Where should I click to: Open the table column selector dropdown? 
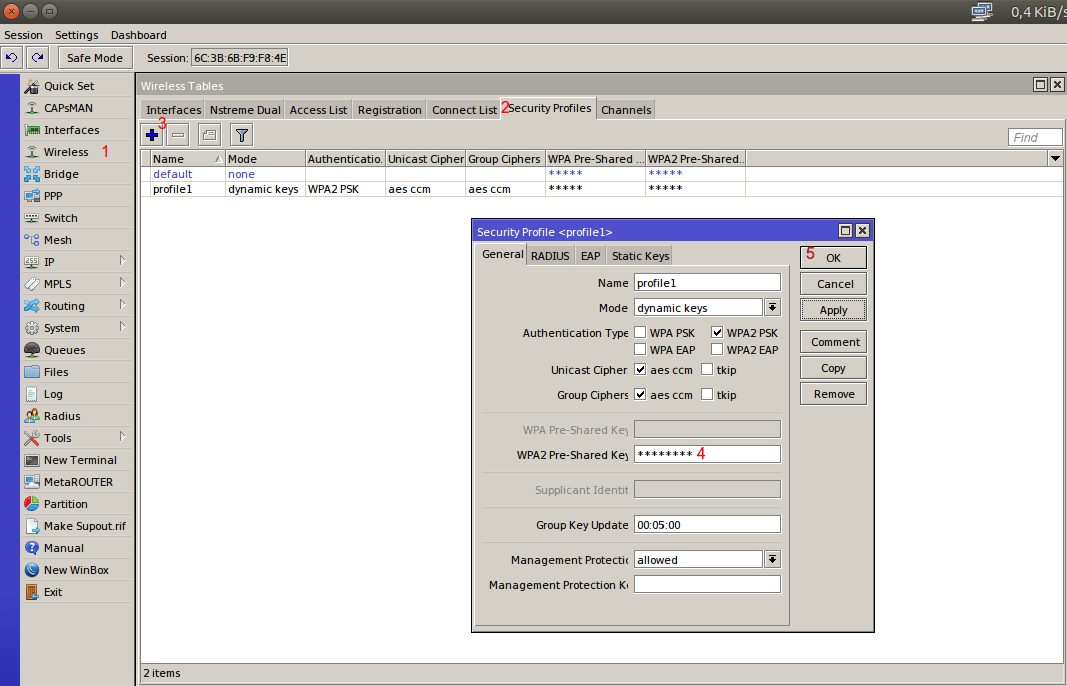[1055, 158]
